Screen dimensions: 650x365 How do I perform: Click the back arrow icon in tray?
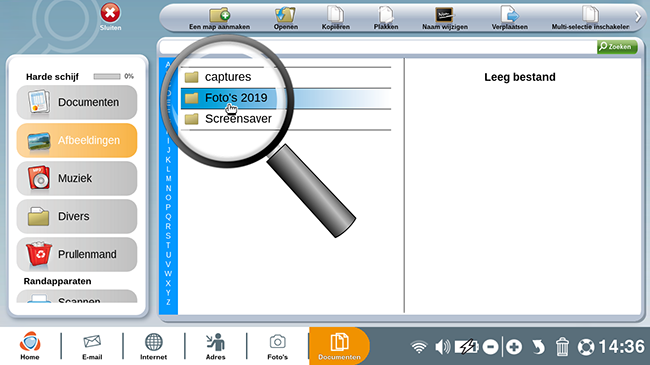pyautogui.click(x=538, y=347)
